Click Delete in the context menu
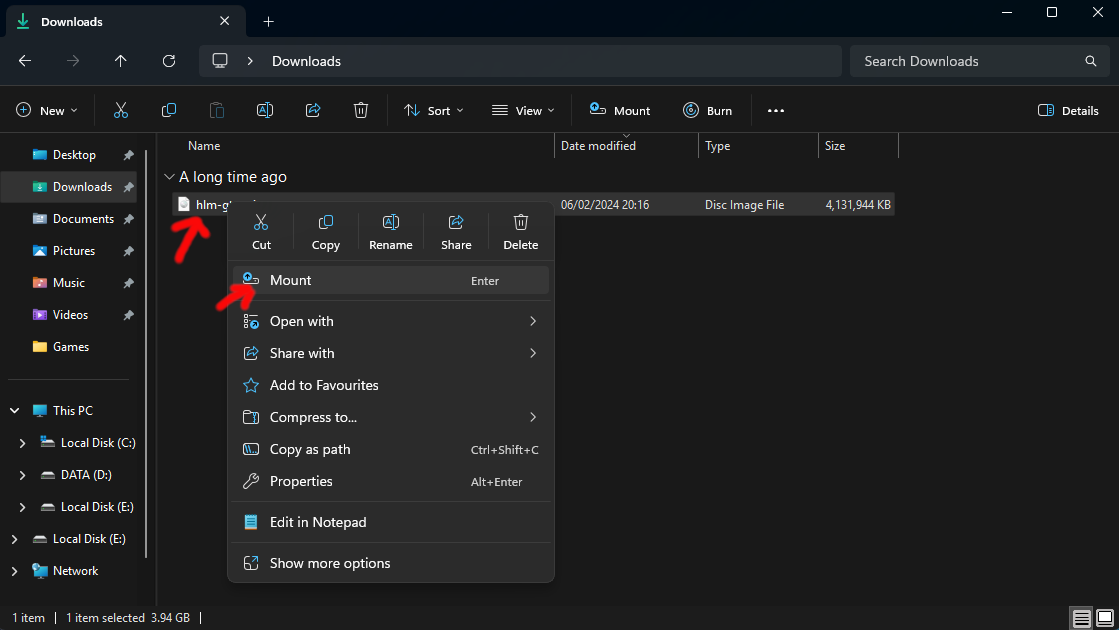Image resolution: width=1119 pixels, height=630 pixels. 521,232
